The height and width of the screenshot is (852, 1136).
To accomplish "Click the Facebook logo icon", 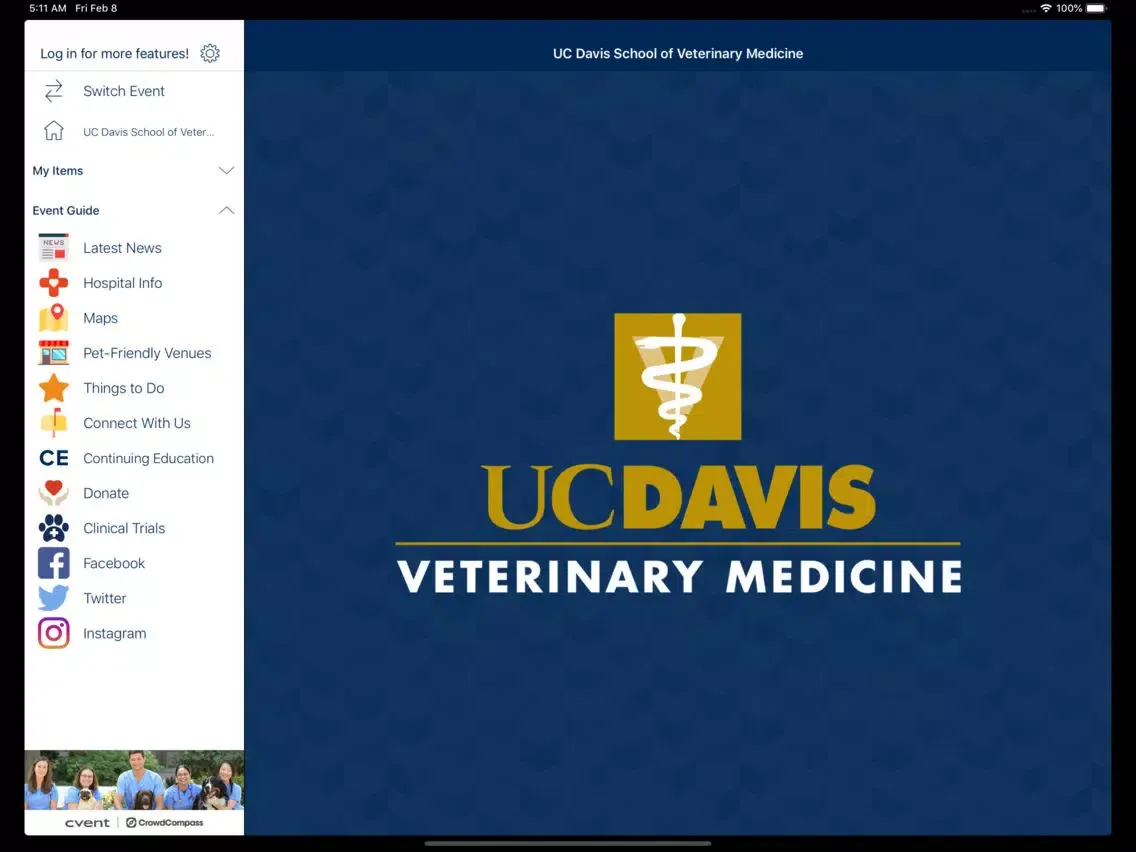I will coord(54,563).
